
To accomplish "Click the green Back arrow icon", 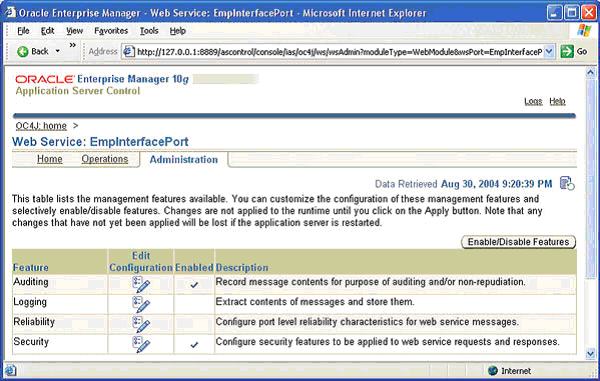I will tap(23, 51).
